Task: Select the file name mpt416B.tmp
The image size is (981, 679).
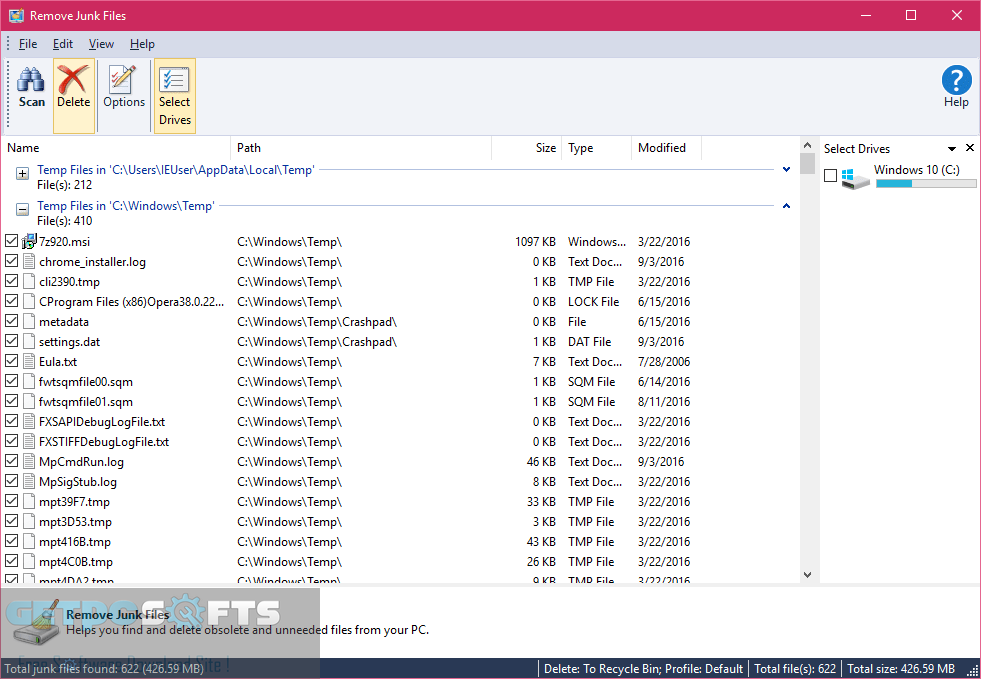Action: [74, 542]
